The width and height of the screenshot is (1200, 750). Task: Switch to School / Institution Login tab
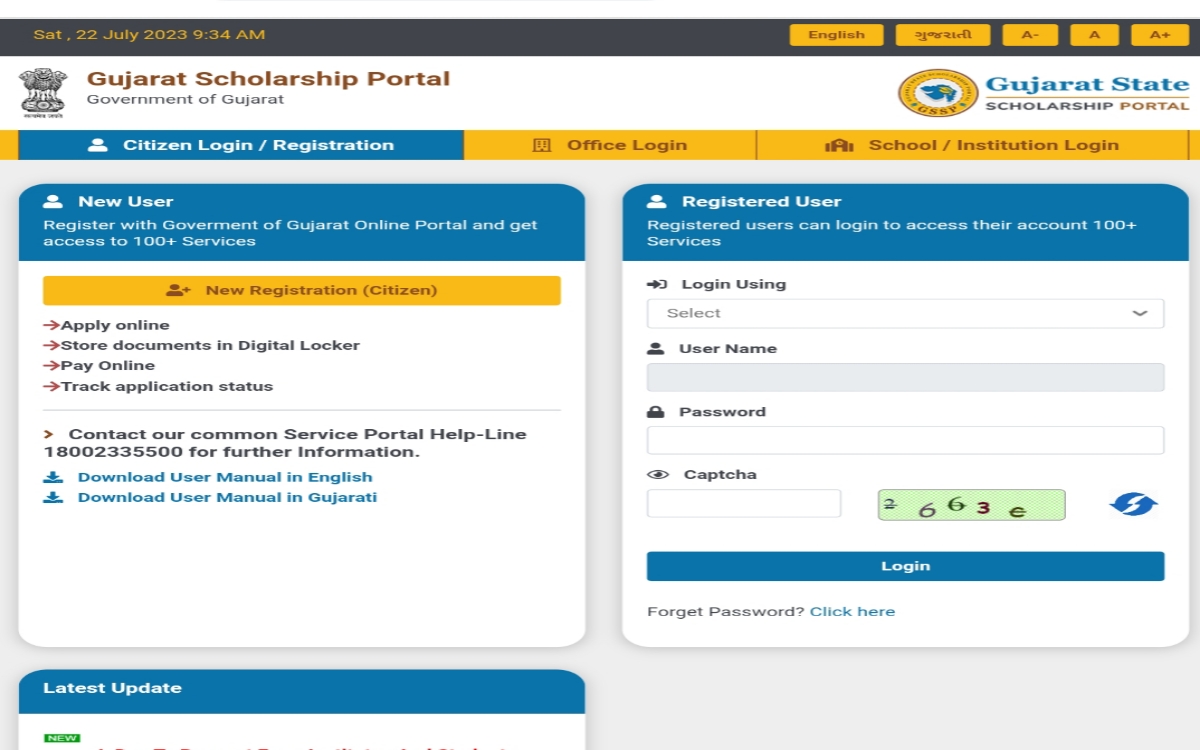992,144
